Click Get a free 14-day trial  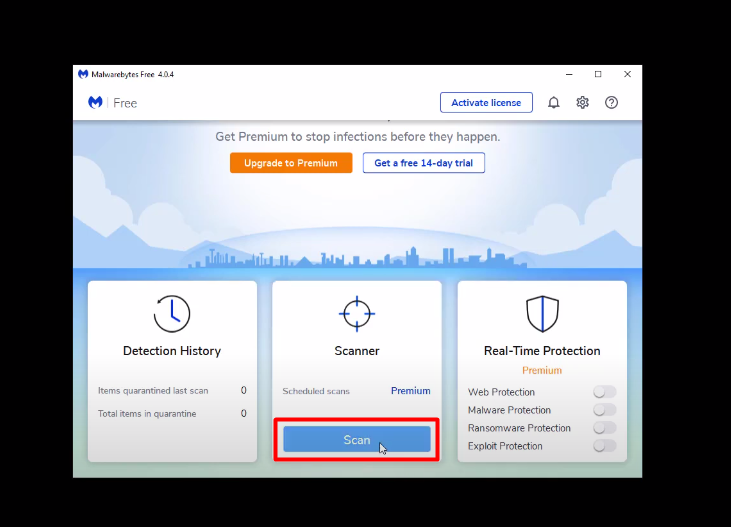pyautogui.click(x=424, y=163)
